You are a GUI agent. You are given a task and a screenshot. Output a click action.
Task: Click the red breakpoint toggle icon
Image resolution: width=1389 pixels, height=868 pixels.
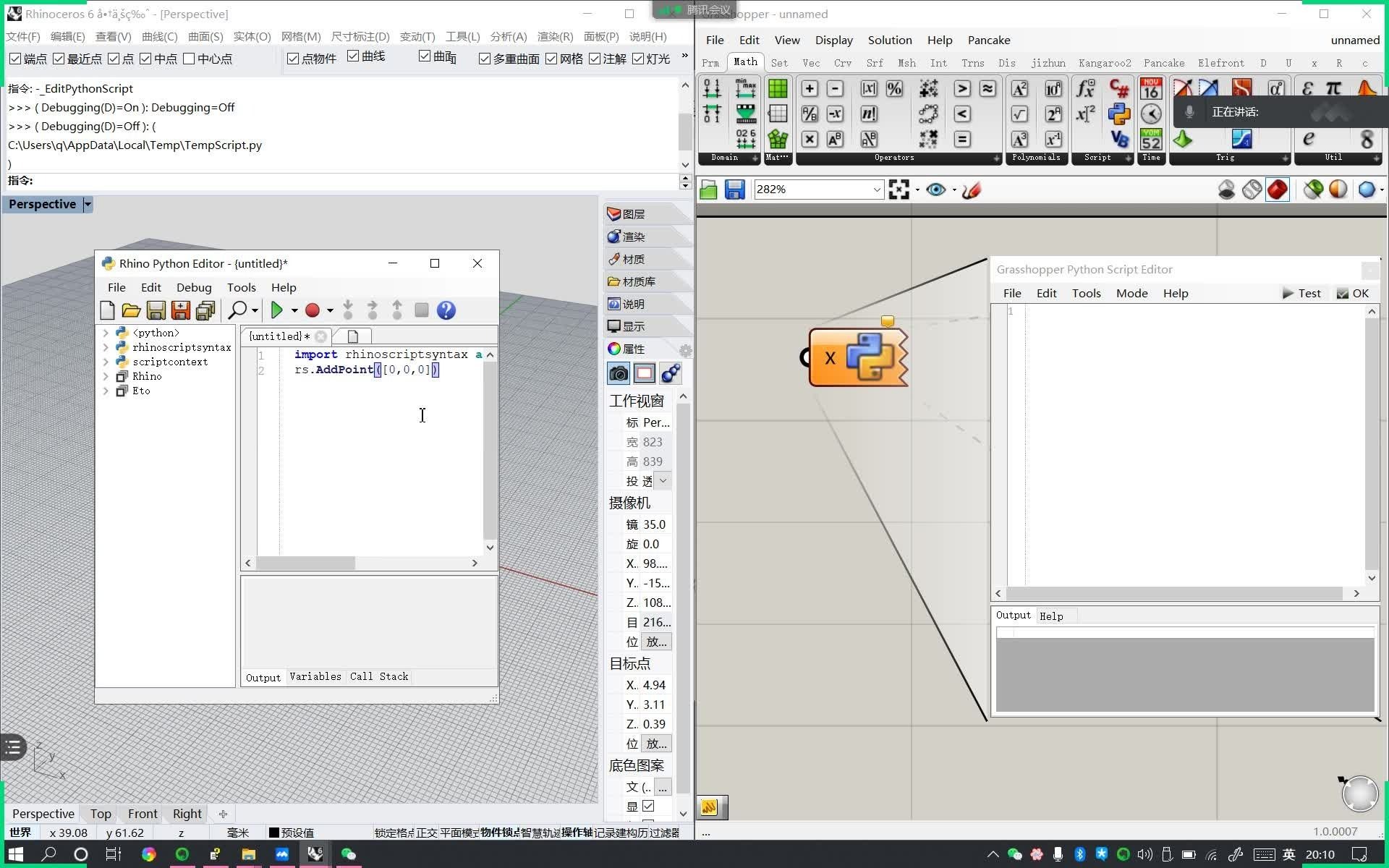click(313, 310)
